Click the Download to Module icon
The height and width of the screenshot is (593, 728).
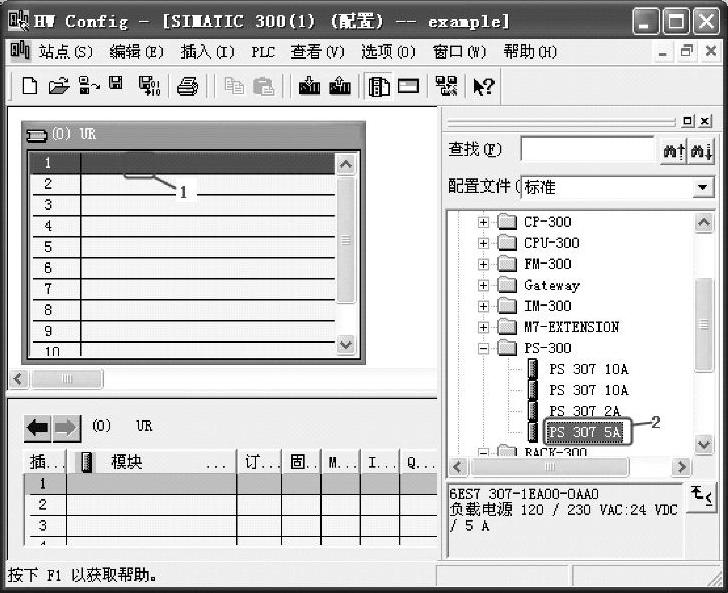click(309, 86)
